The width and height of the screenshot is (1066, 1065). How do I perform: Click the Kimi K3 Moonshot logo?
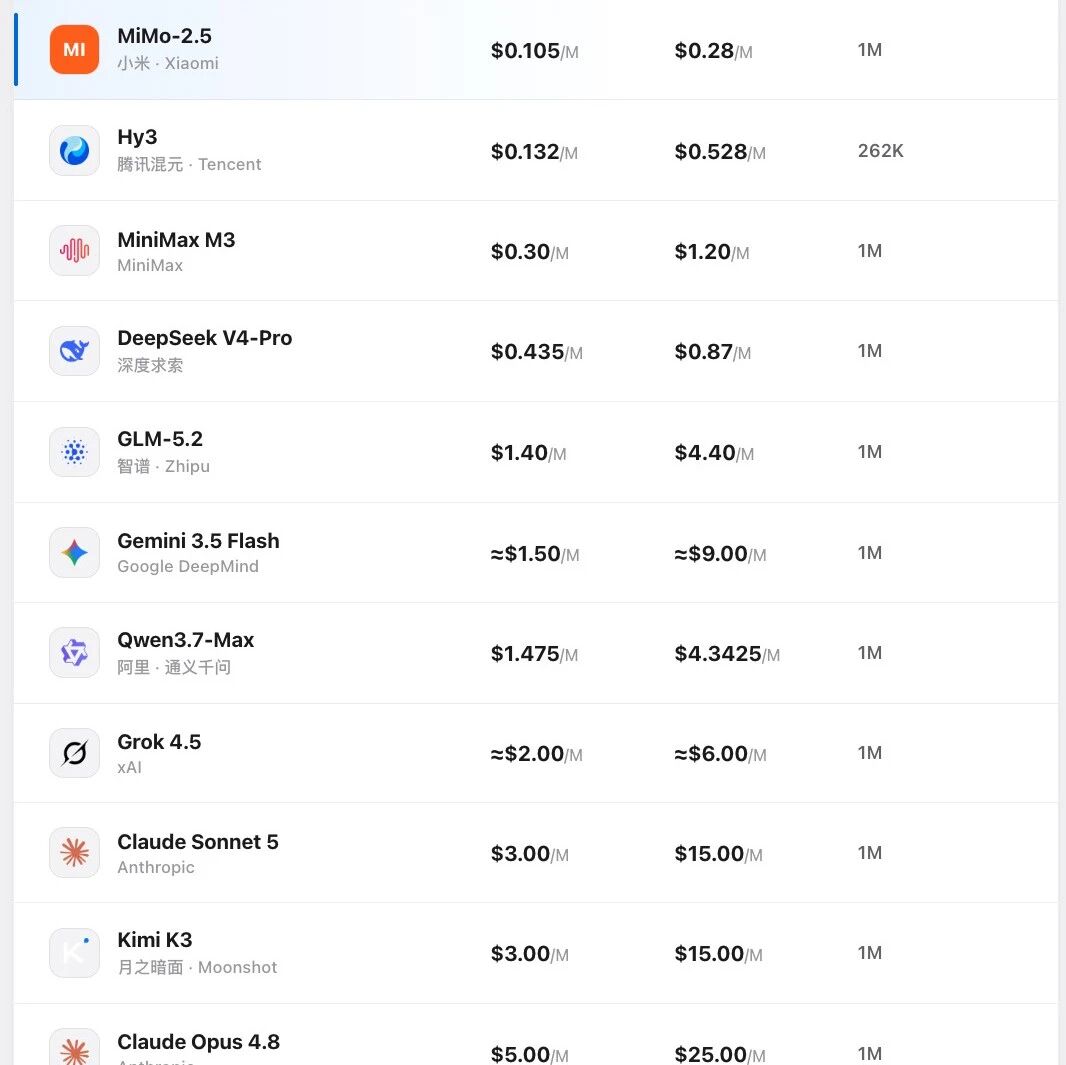click(74, 953)
